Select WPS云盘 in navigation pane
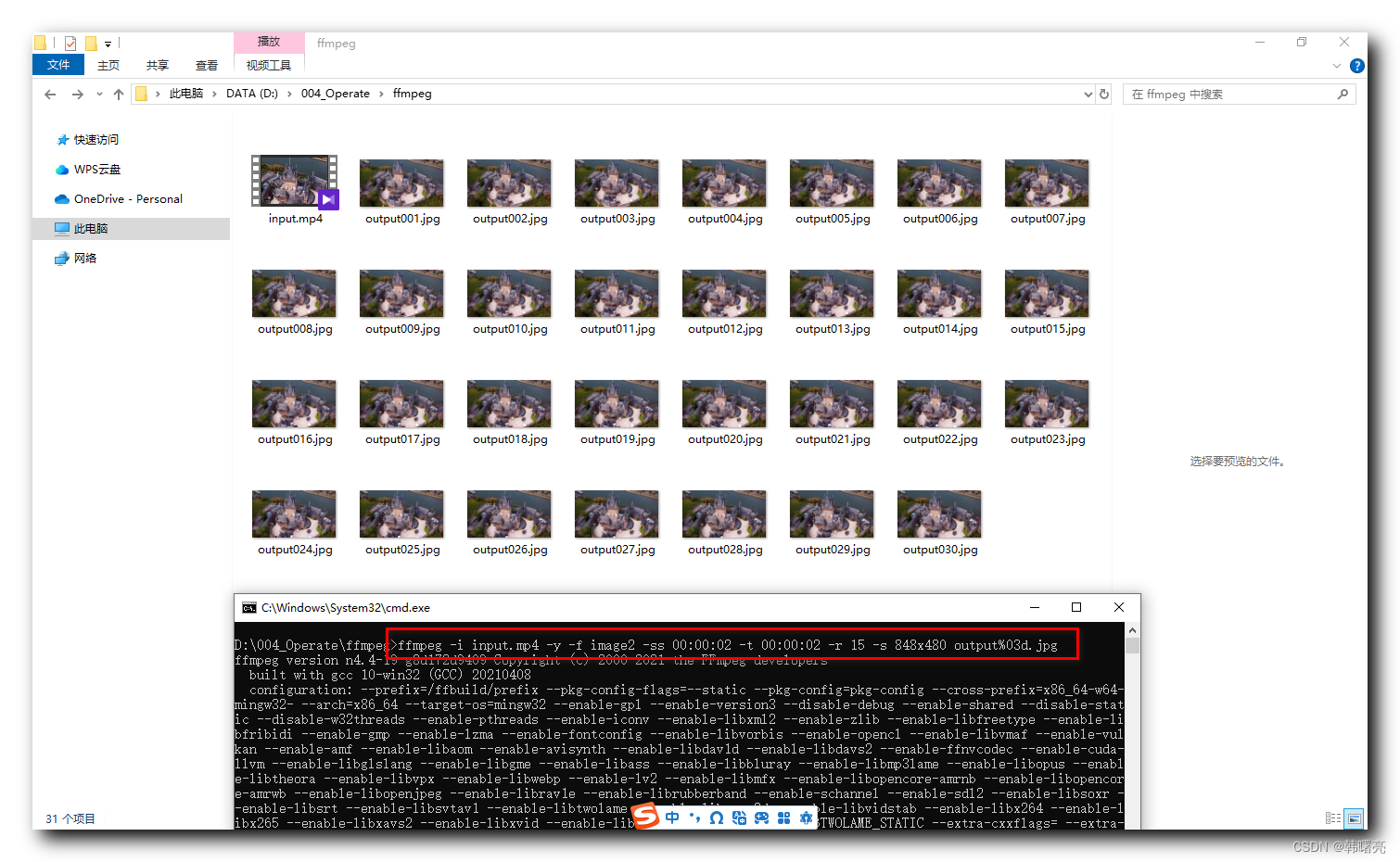 tap(97, 170)
